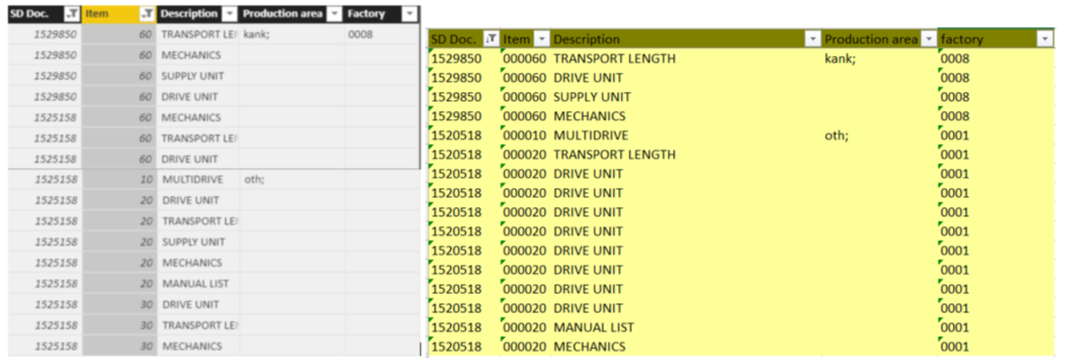The height and width of the screenshot is (363, 1072).
Task: Select SUPPLY UNIT cell in right yellow table
Action: 686,97
